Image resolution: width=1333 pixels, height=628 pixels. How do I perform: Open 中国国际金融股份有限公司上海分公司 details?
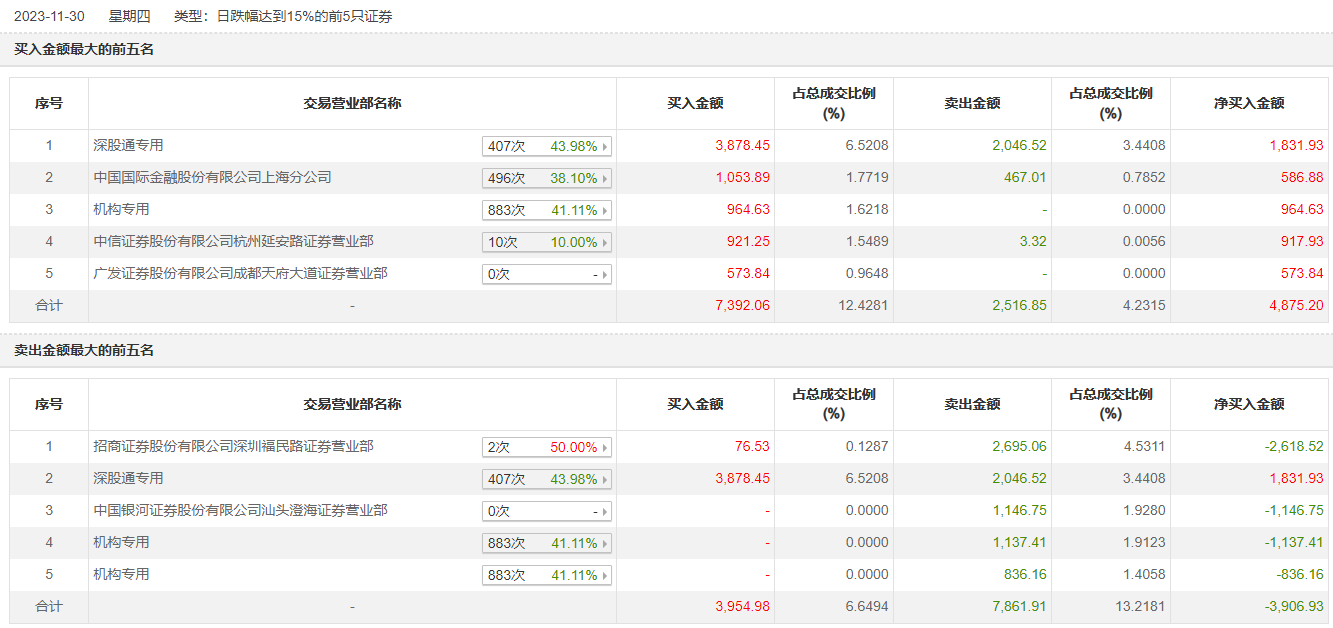[x=212, y=178]
